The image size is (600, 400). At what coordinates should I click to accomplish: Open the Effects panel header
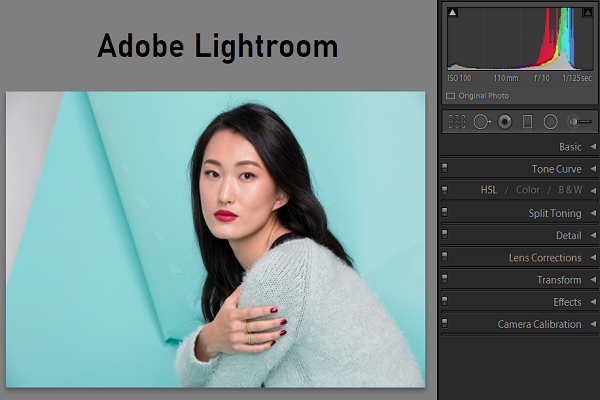(520, 302)
